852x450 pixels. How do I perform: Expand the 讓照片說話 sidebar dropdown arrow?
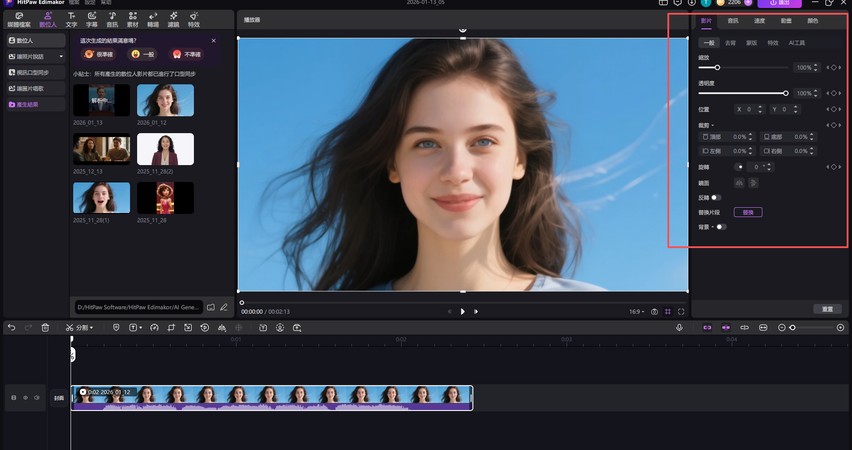point(61,57)
